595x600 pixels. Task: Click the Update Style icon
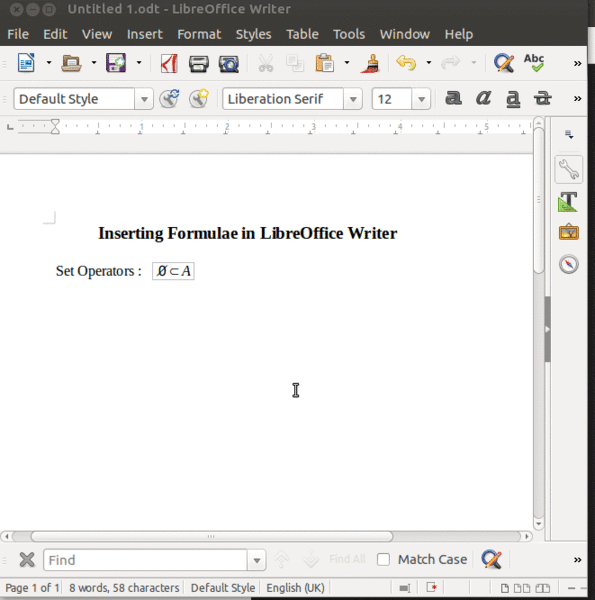[169, 99]
